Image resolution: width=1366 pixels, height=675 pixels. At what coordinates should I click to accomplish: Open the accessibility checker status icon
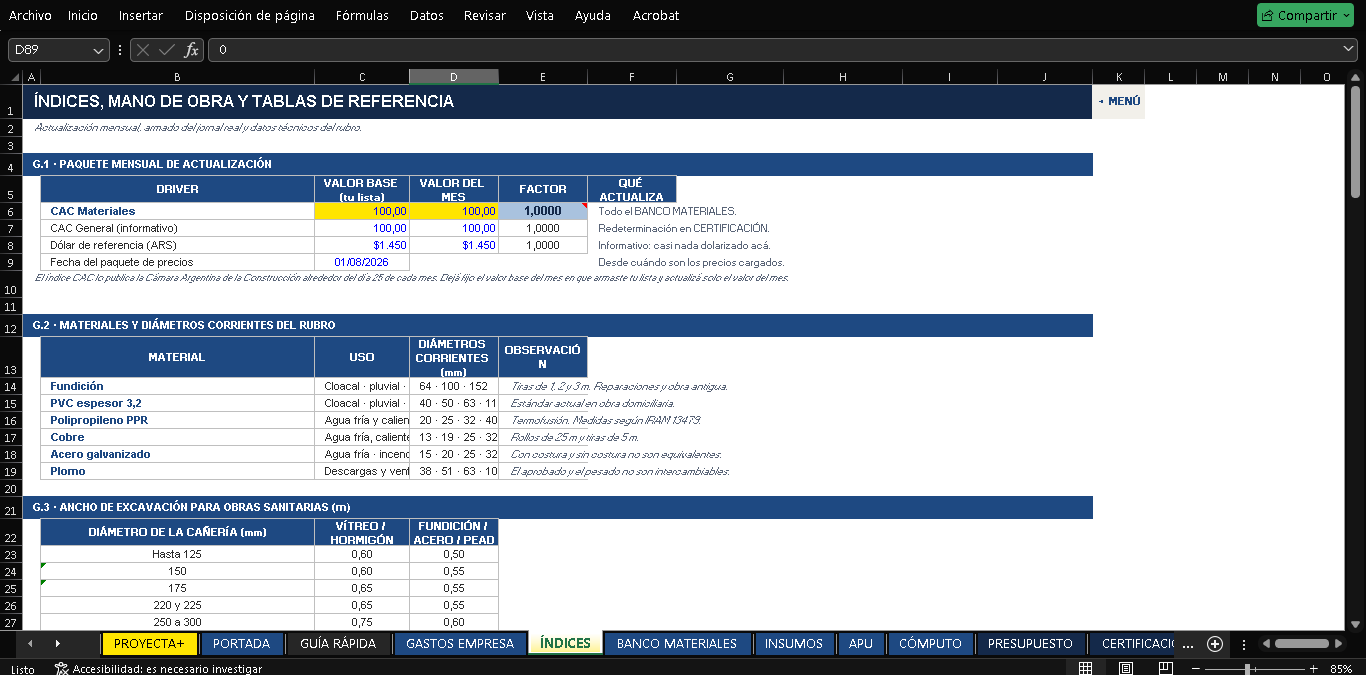coord(61,668)
